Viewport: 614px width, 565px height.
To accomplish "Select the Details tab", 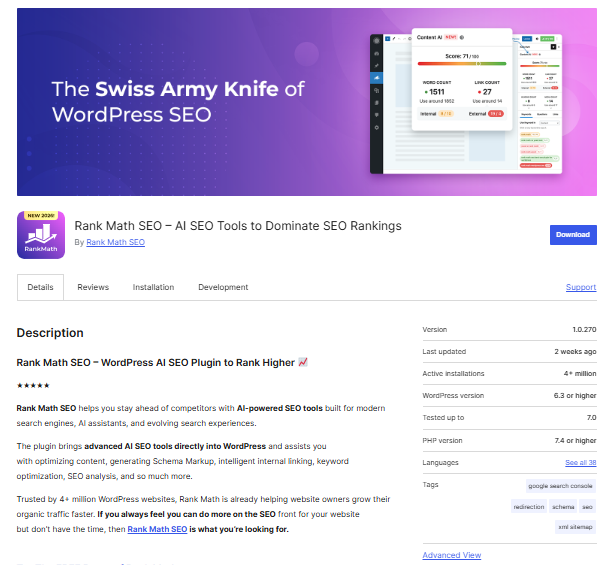I will 40,287.
